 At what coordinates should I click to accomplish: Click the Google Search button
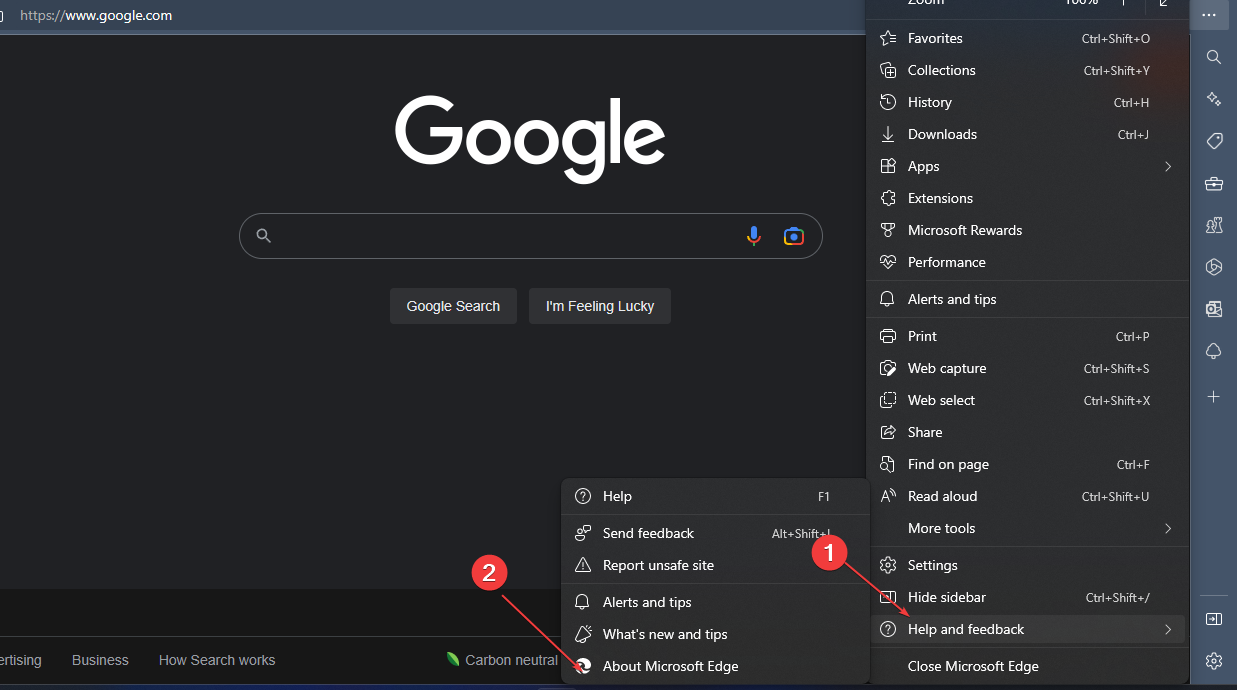(453, 306)
